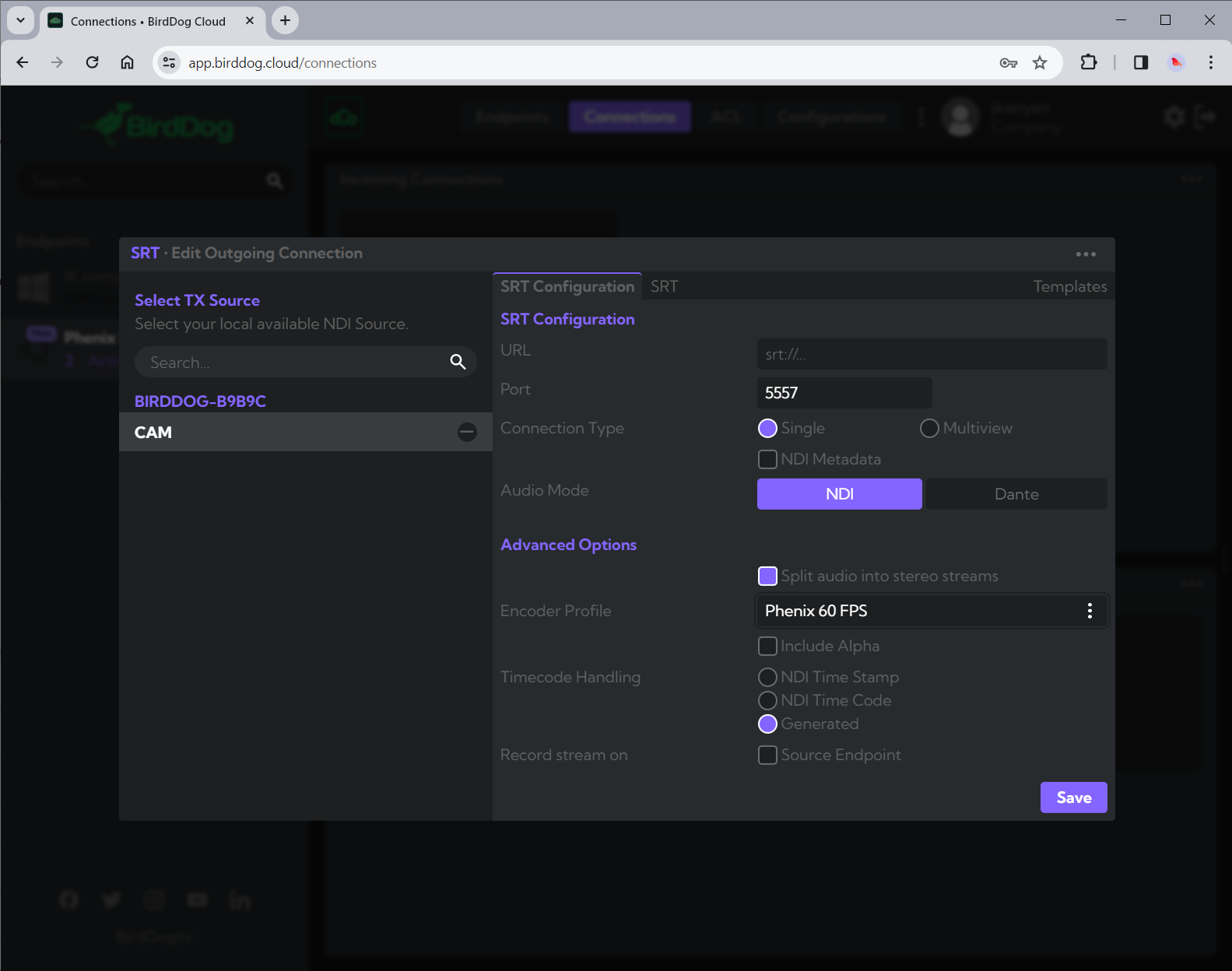
Task: Remove the CAM source with minus icon
Action: point(467,432)
